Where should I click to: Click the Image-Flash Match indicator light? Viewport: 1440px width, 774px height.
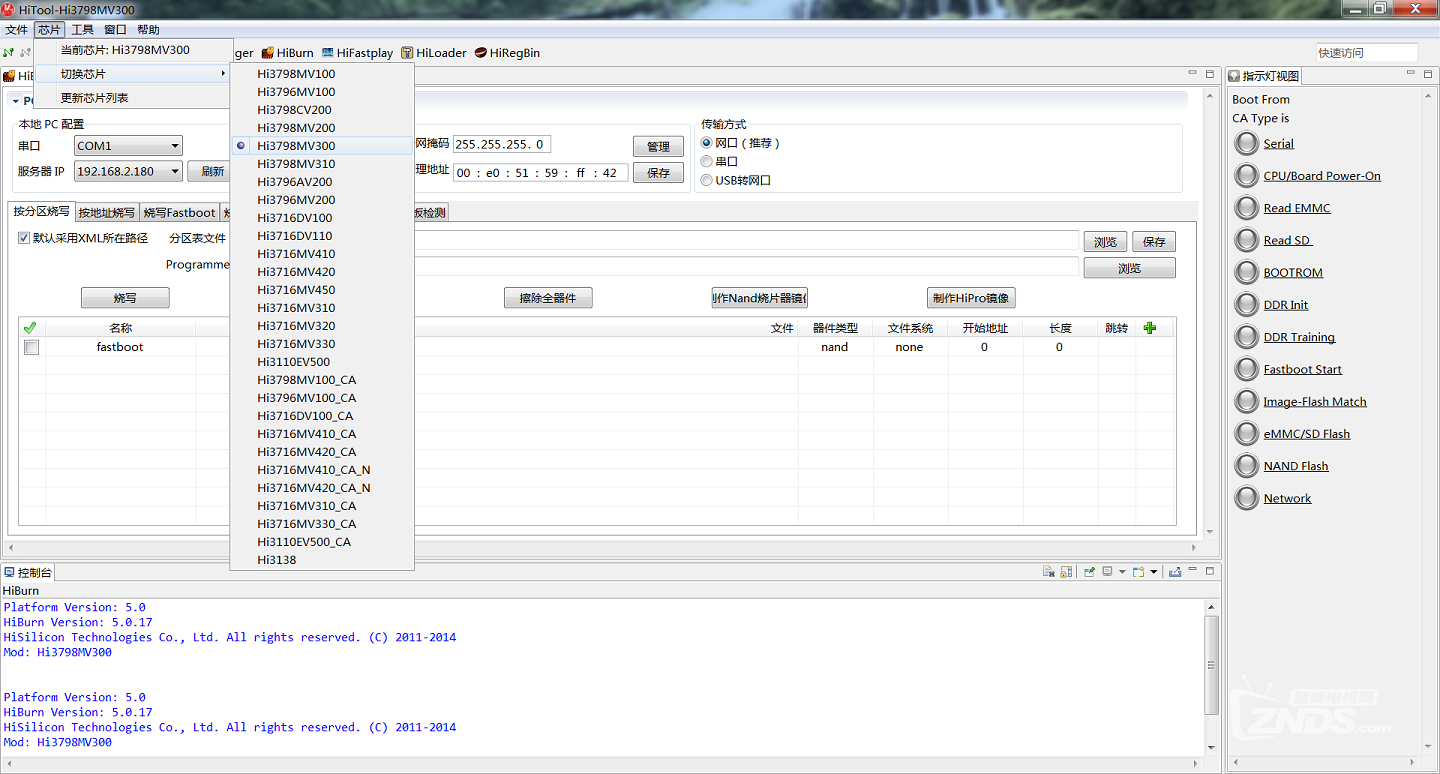click(1246, 401)
